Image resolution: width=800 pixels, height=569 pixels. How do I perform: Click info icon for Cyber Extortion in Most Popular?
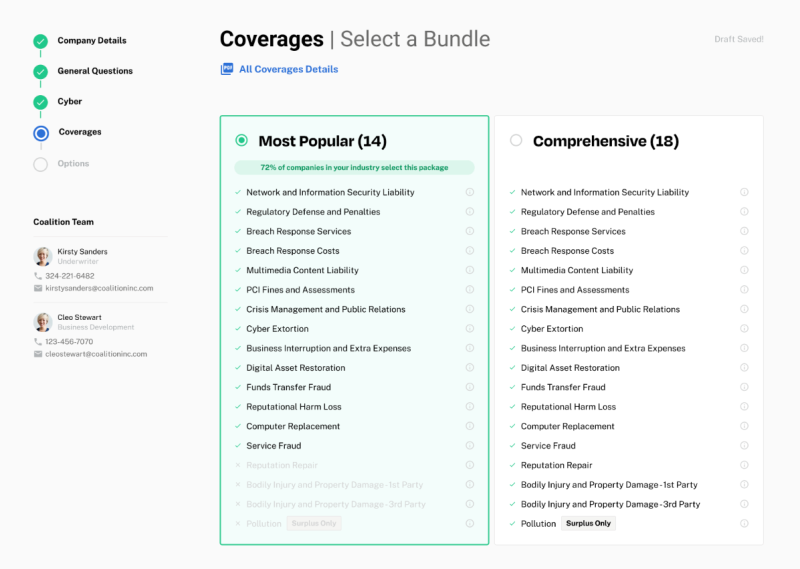tap(470, 329)
